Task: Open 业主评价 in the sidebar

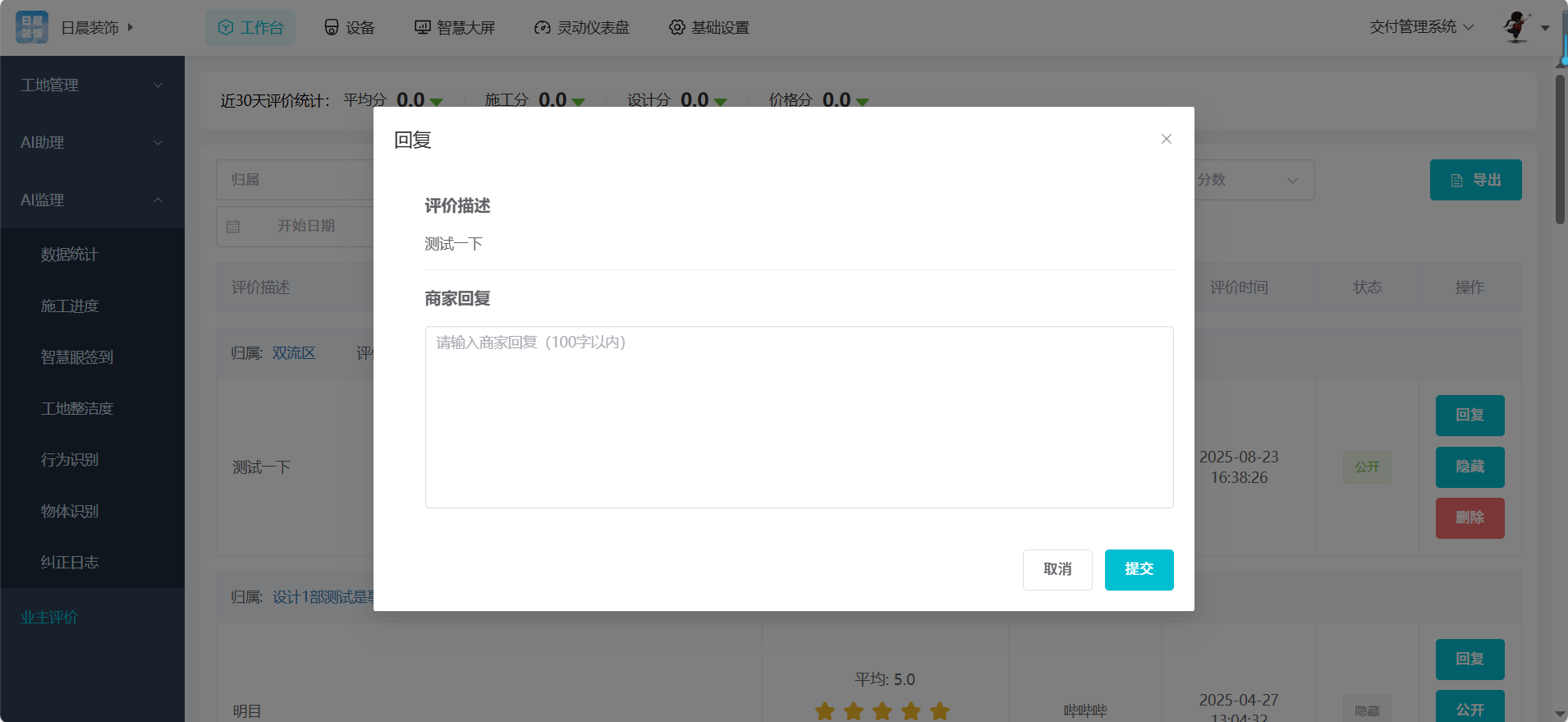Action: pos(49,617)
